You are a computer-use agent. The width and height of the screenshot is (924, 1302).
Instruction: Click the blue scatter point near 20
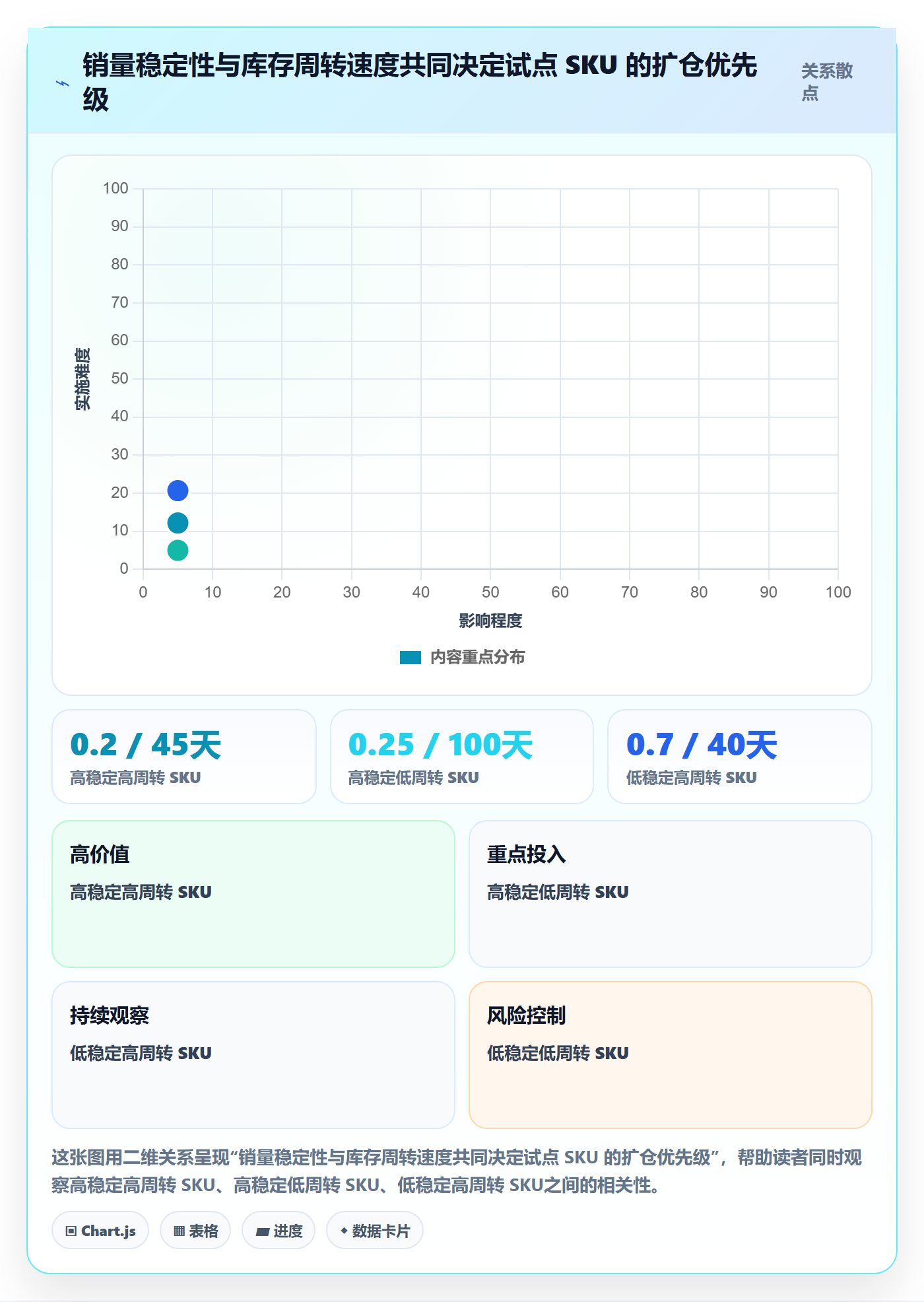178,491
